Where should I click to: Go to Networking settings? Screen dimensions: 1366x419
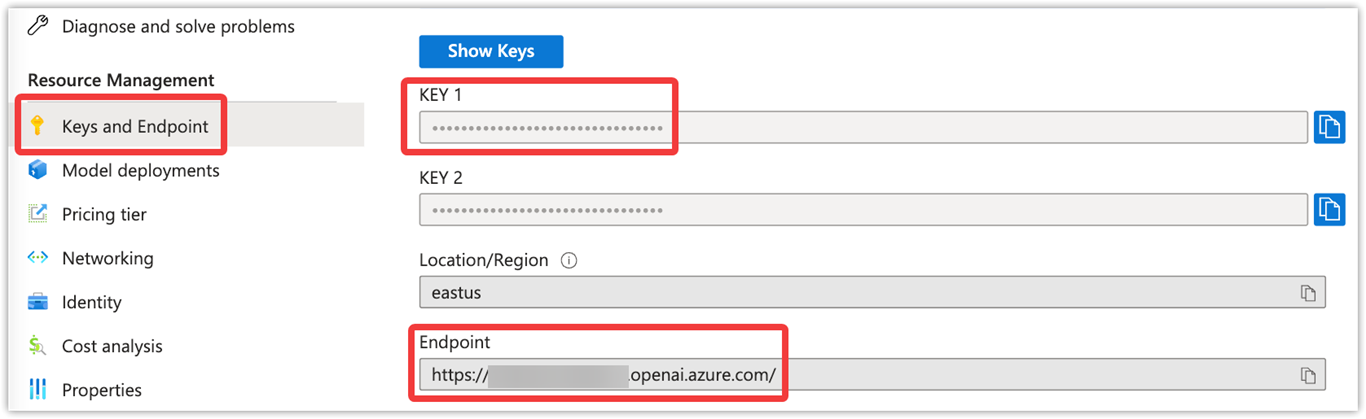pos(108,258)
